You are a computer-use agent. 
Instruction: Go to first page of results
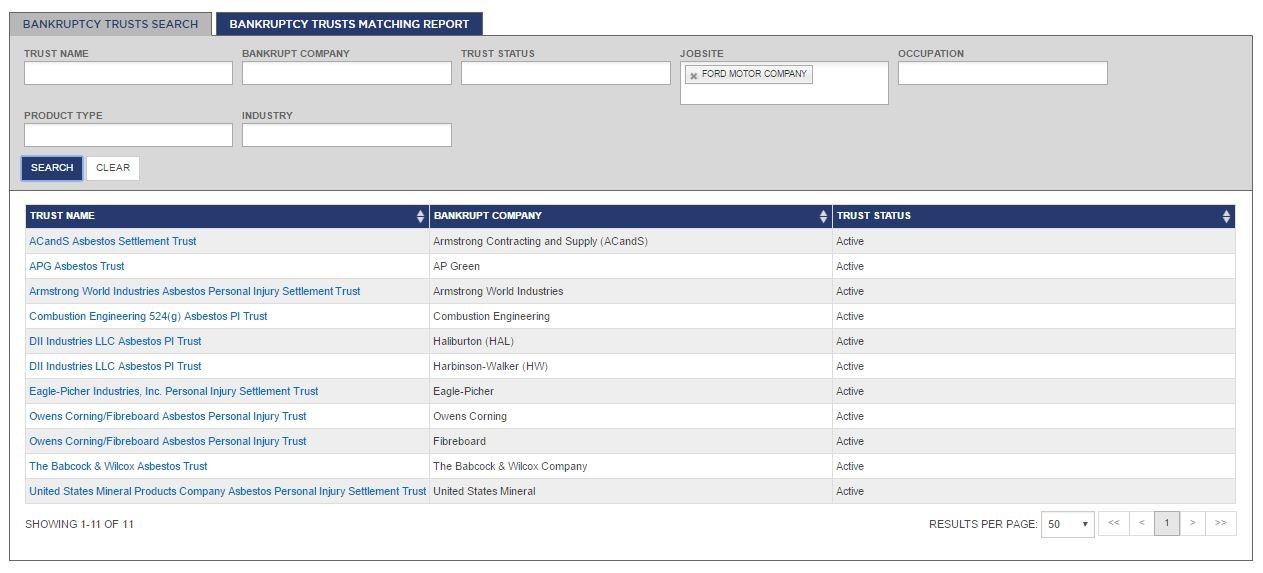(x=1114, y=523)
